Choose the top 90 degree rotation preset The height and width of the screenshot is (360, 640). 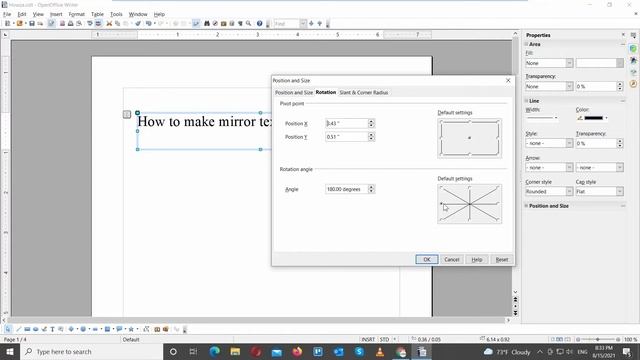(469, 187)
